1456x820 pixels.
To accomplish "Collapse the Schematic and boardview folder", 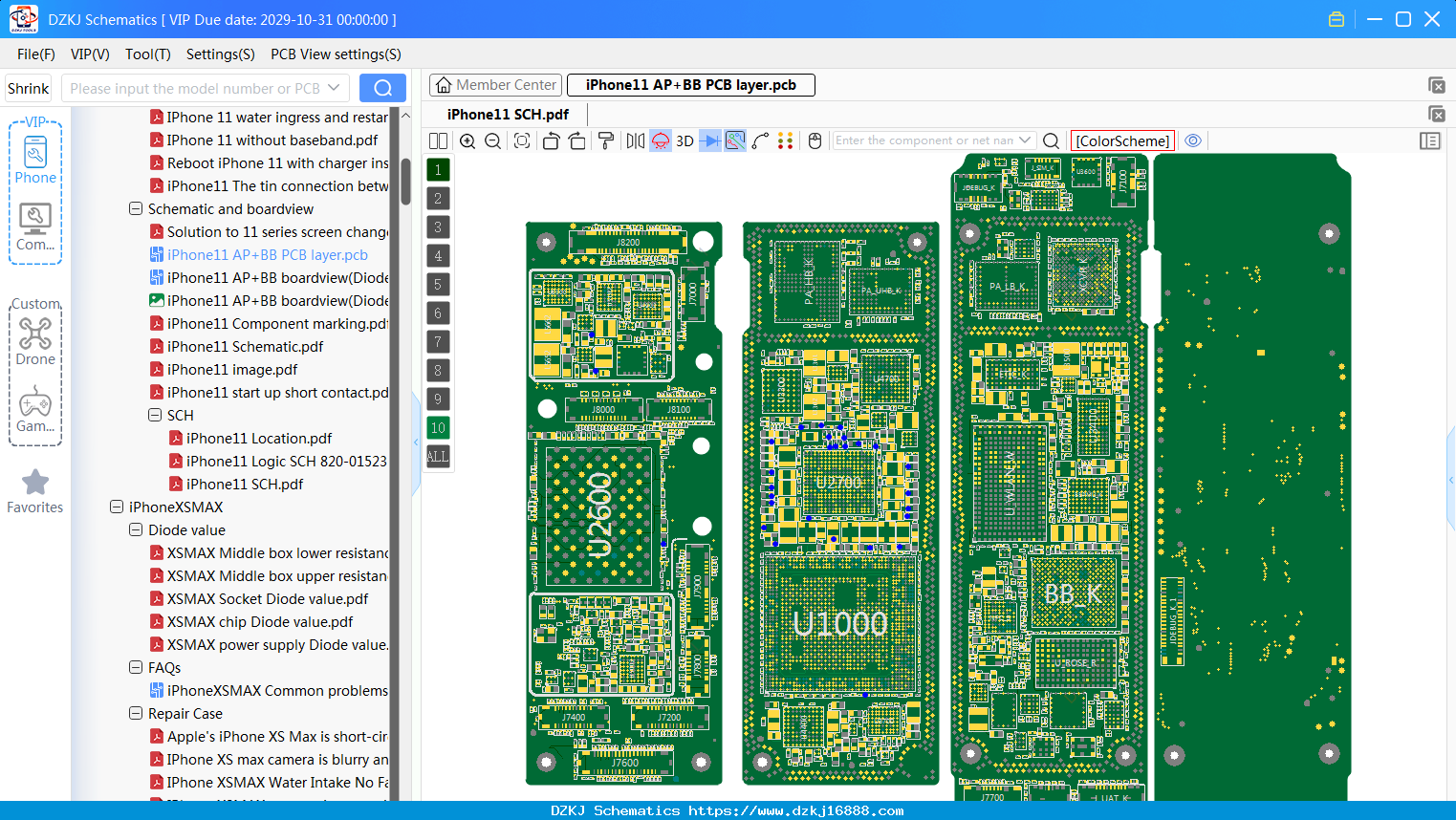I will 136,208.
